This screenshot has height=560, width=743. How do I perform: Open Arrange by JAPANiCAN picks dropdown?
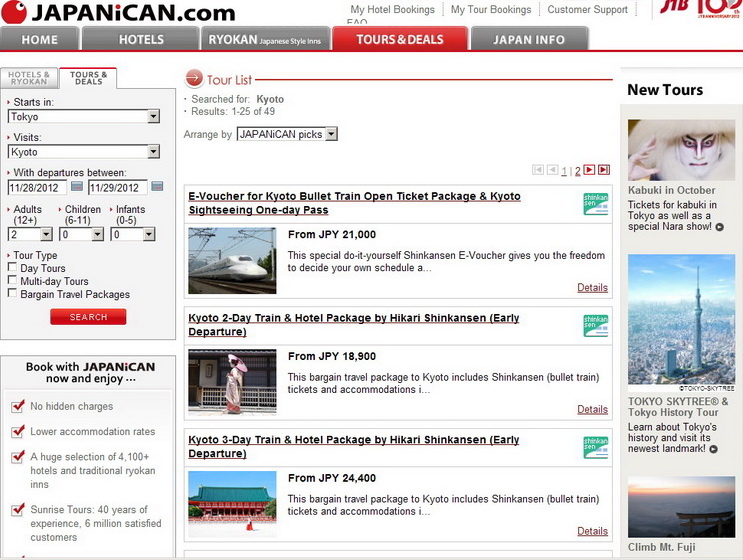click(x=287, y=134)
